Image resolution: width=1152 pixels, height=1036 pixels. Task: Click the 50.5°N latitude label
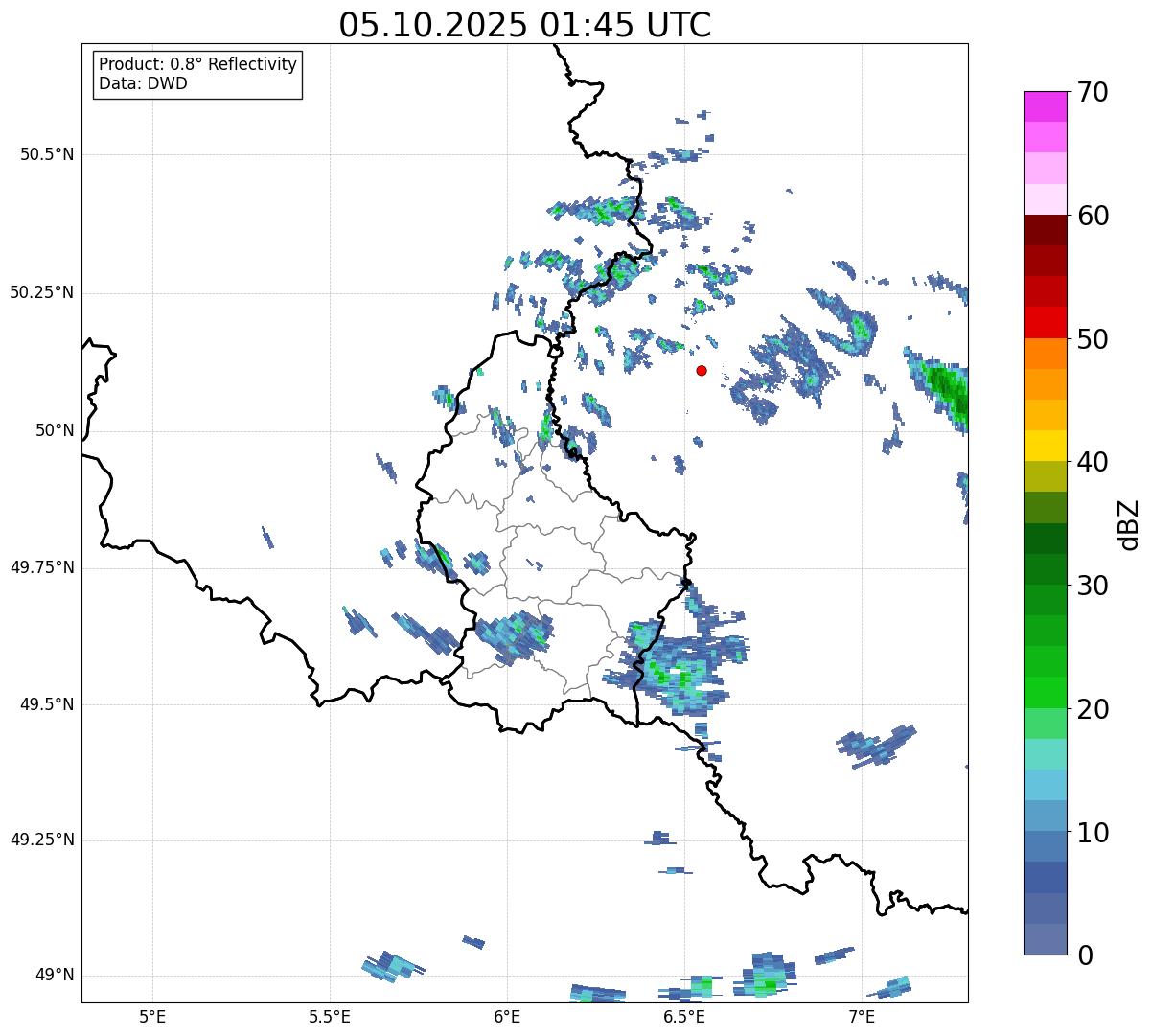pyautogui.click(x=48, y=154)
